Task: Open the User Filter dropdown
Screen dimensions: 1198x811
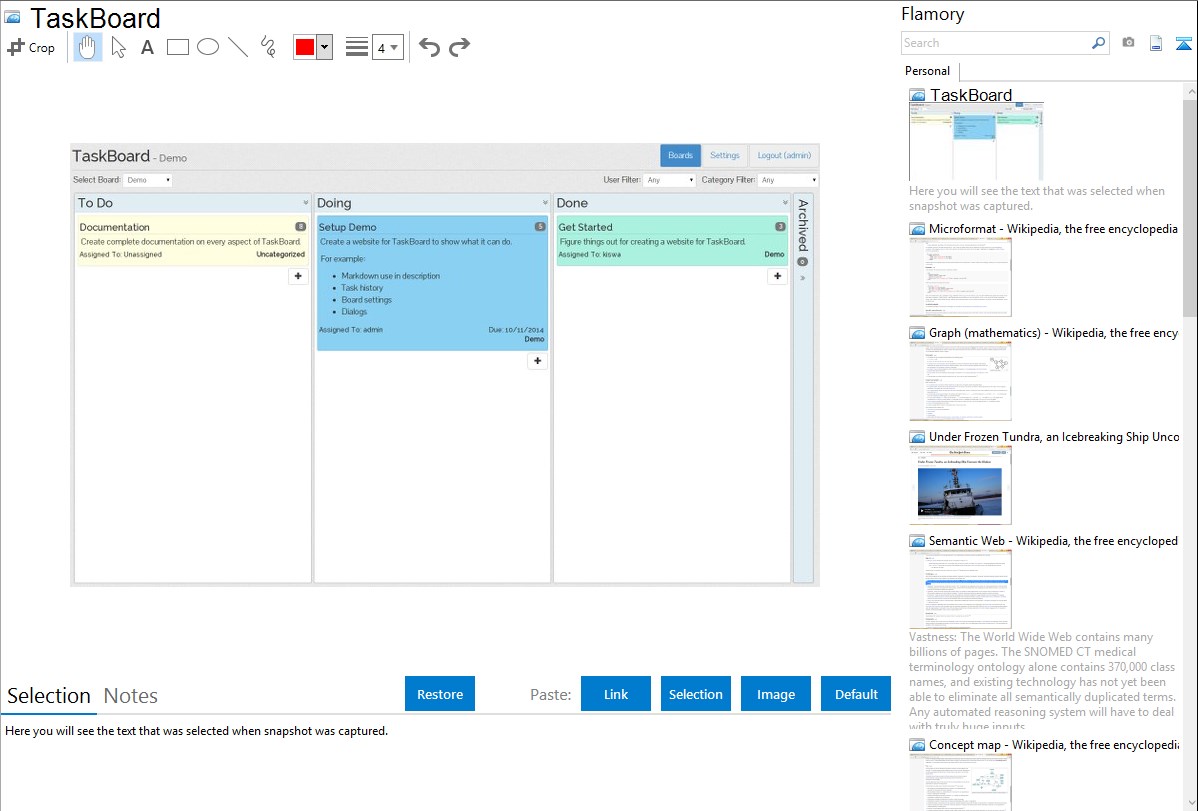Action: pyautogui.click(x=669, y=180)
